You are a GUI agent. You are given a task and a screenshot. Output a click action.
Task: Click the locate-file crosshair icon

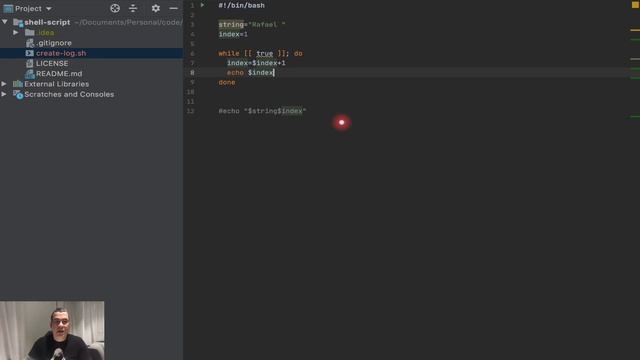tap(115, 8)
